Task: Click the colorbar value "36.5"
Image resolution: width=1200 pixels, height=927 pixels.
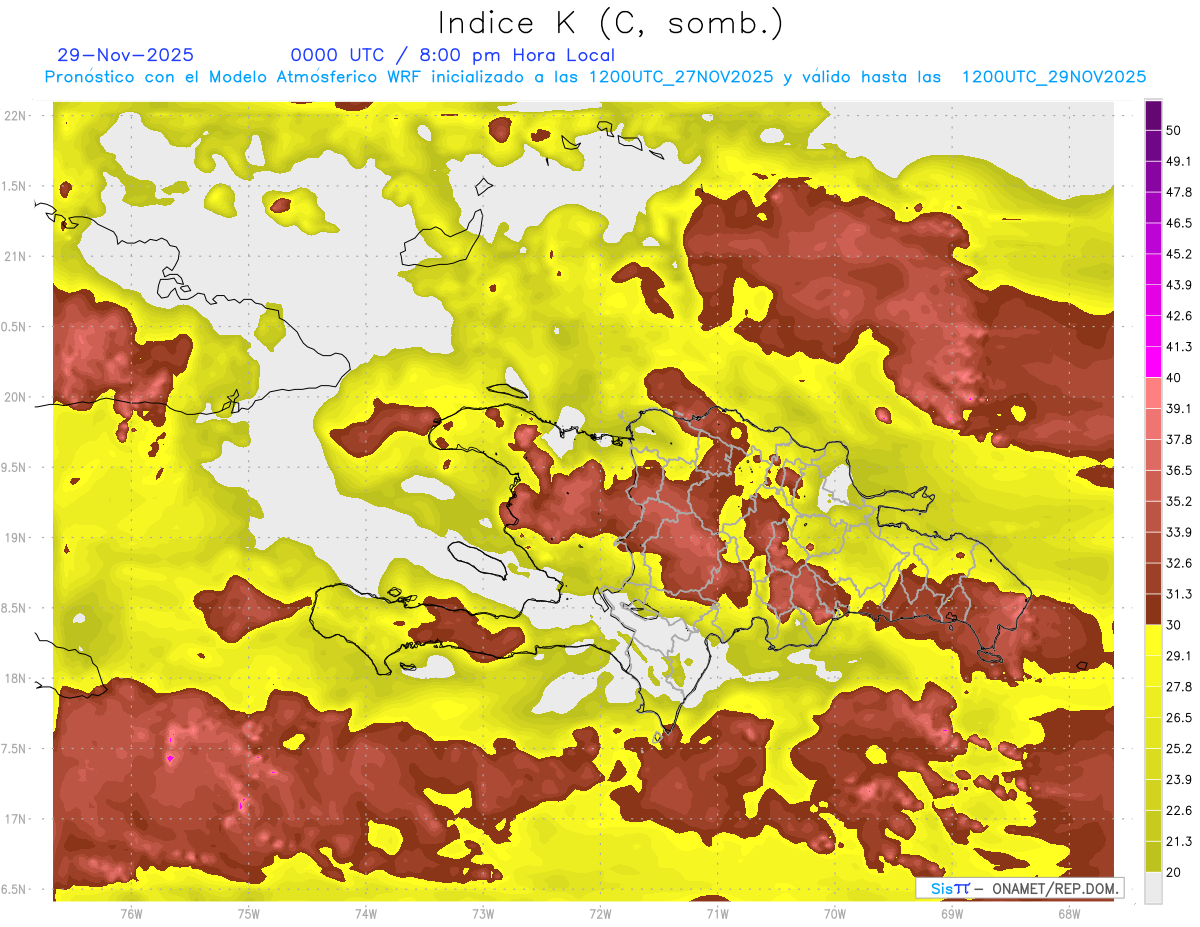Action: pos(1179,471)
